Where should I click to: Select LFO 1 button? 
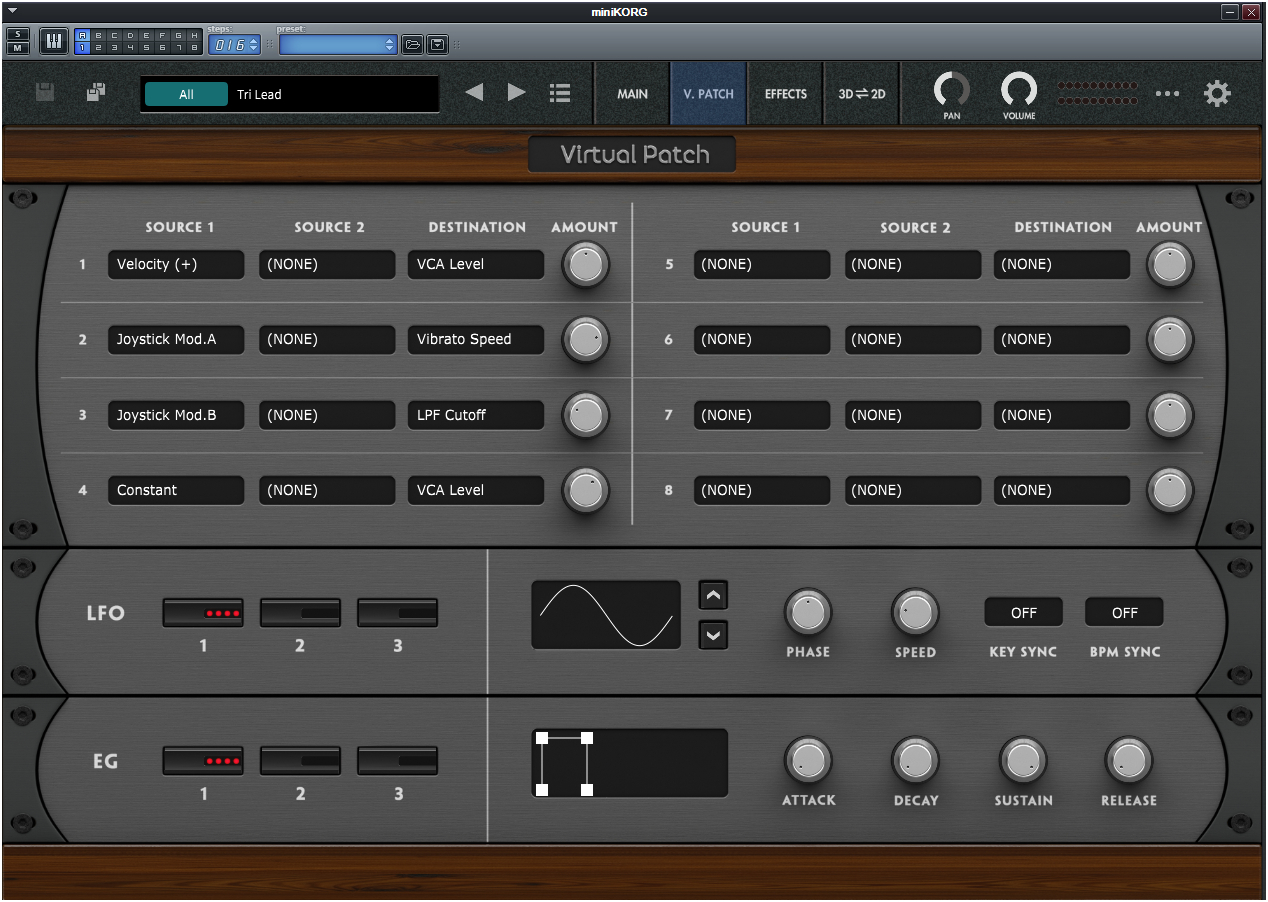click(x=203, y=613)
